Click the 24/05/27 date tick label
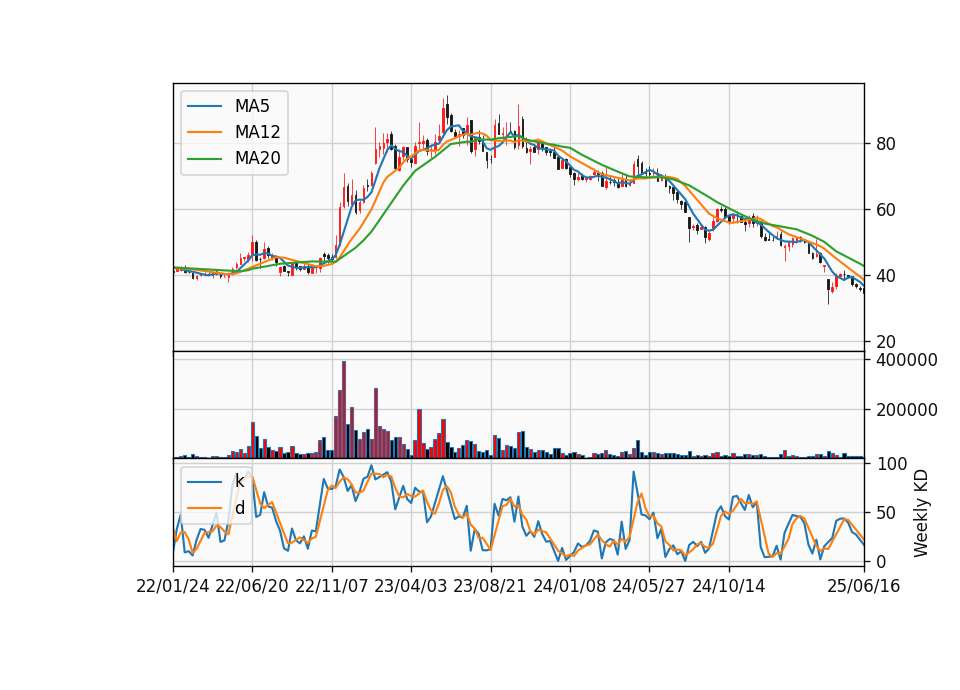The width and height of the screenshot is (960, 690). coord(648,587)
